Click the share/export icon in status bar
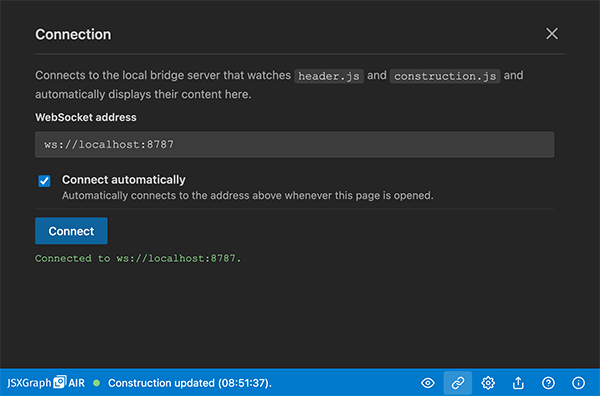Screen dimensions: 600x396 (x=518, y=383)
